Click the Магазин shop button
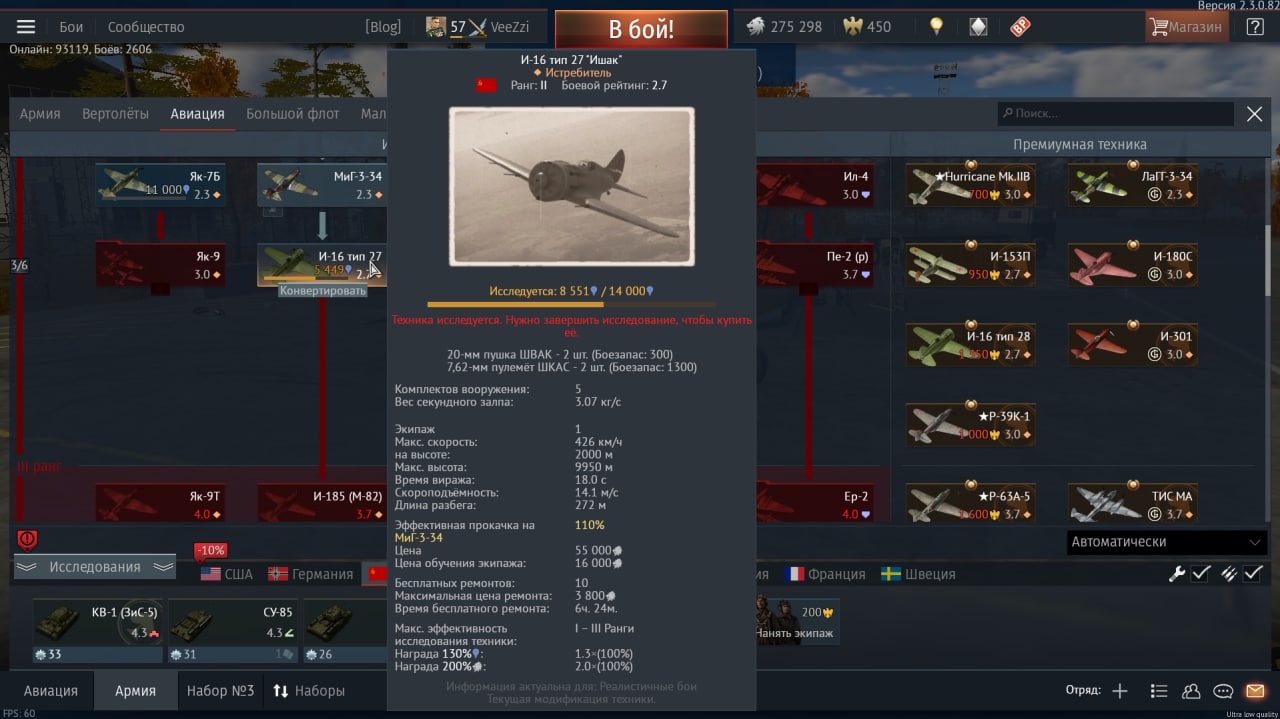1280x719 pixels. point(1187,27)
